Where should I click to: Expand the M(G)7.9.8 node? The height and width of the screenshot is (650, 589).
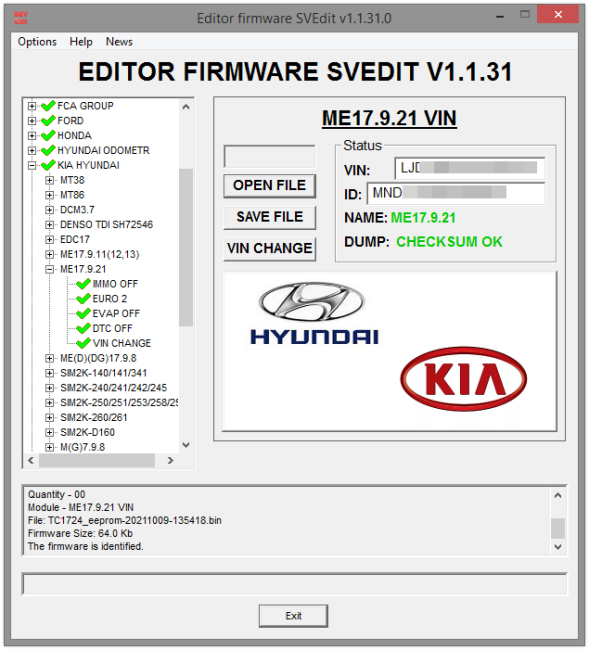tap(49, 447)
